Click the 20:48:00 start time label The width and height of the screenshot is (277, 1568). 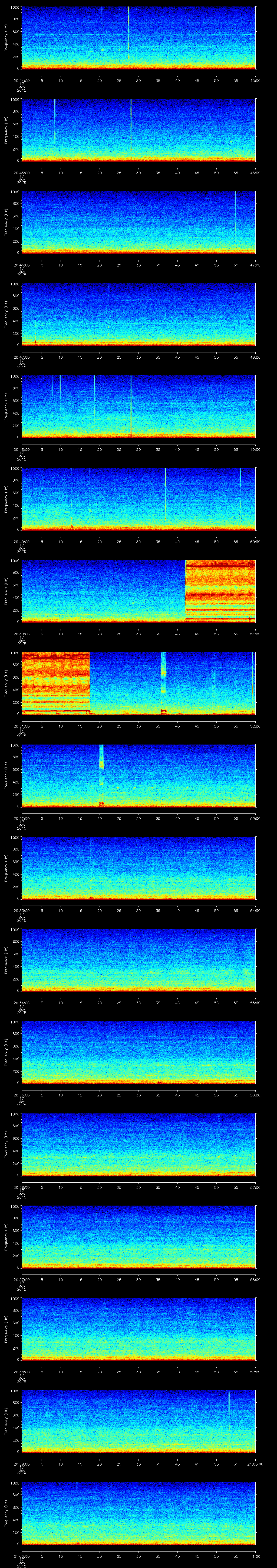pyautogui.click(x=21, y=449)
